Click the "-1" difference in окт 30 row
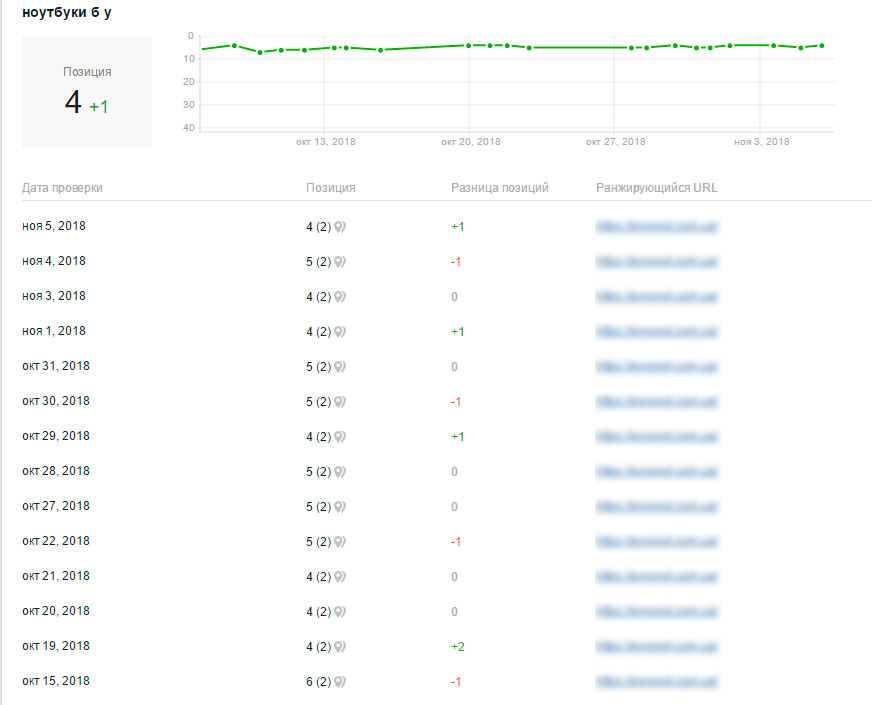The height and width of the screenshot is (705, 889). tap(456, 402)
